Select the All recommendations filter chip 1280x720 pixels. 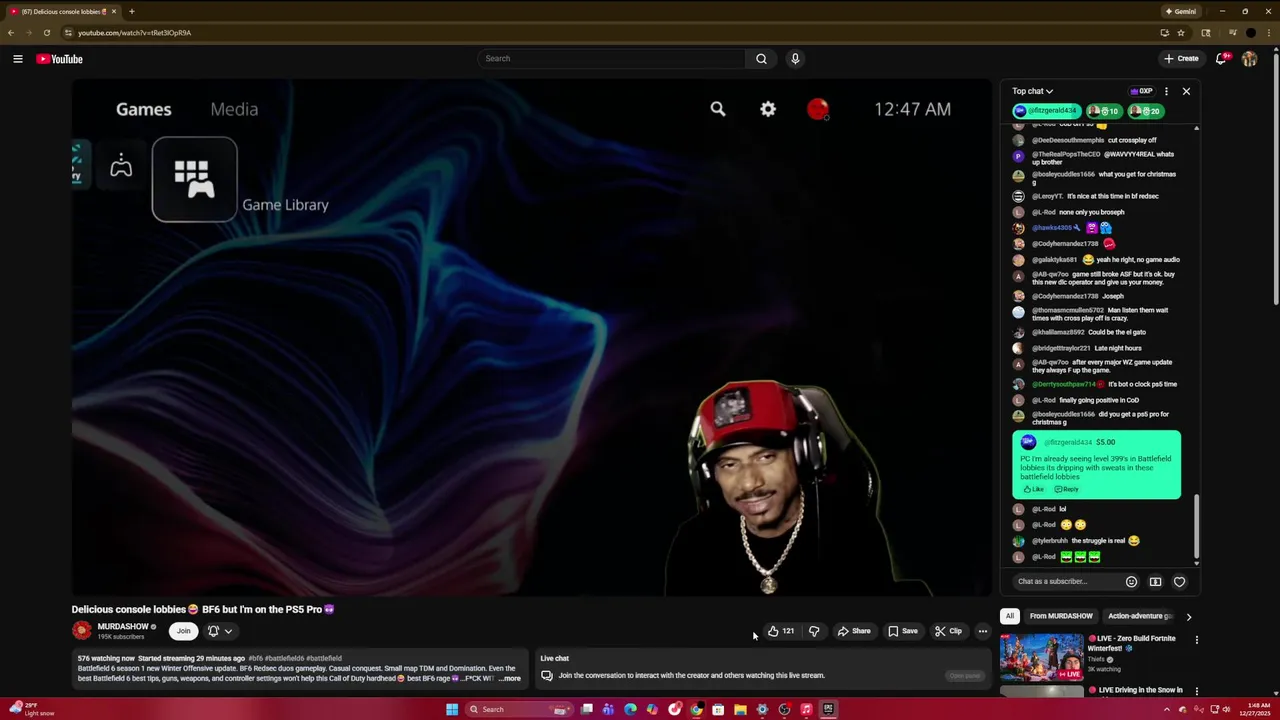pos(1010,616)
